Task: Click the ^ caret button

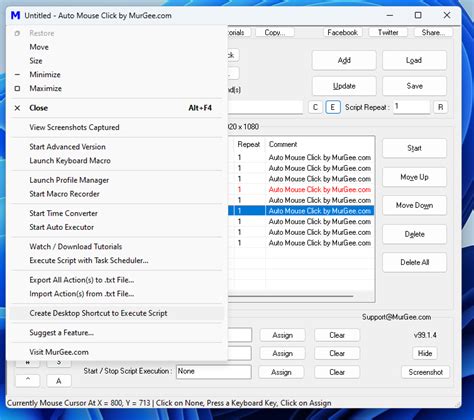Action: click(x=28, y=381)
